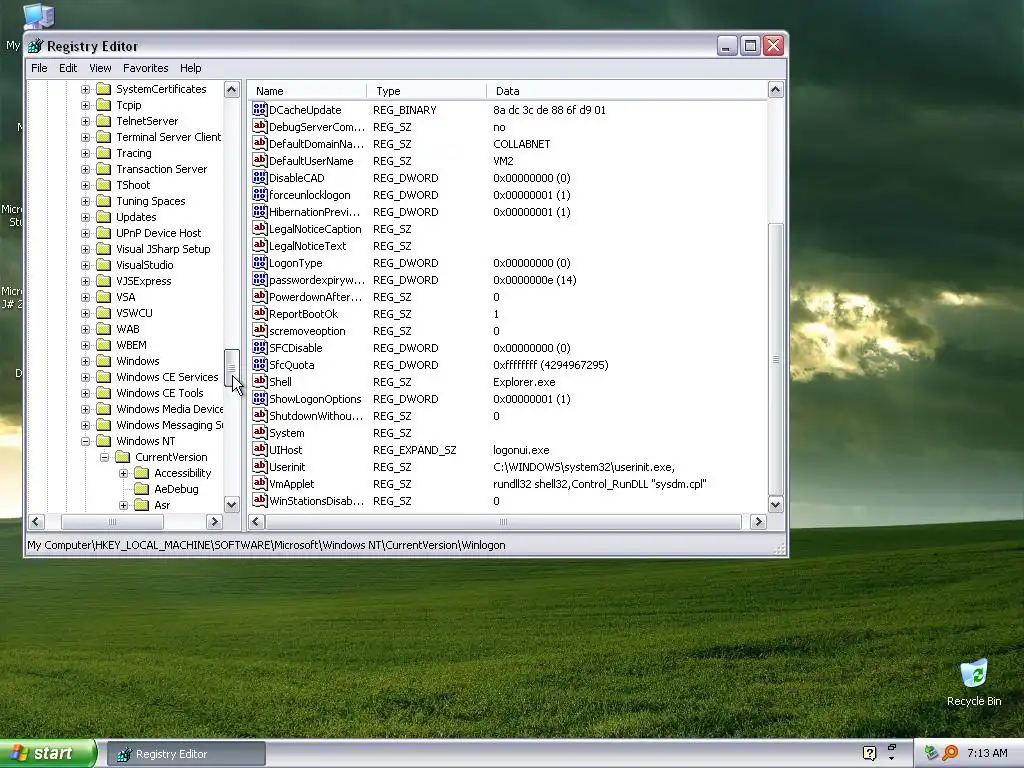This screenshot has width=1024, height=768.
Task: Click the DCacheUpdate binary value icon
Action: [x=259, y=110]
